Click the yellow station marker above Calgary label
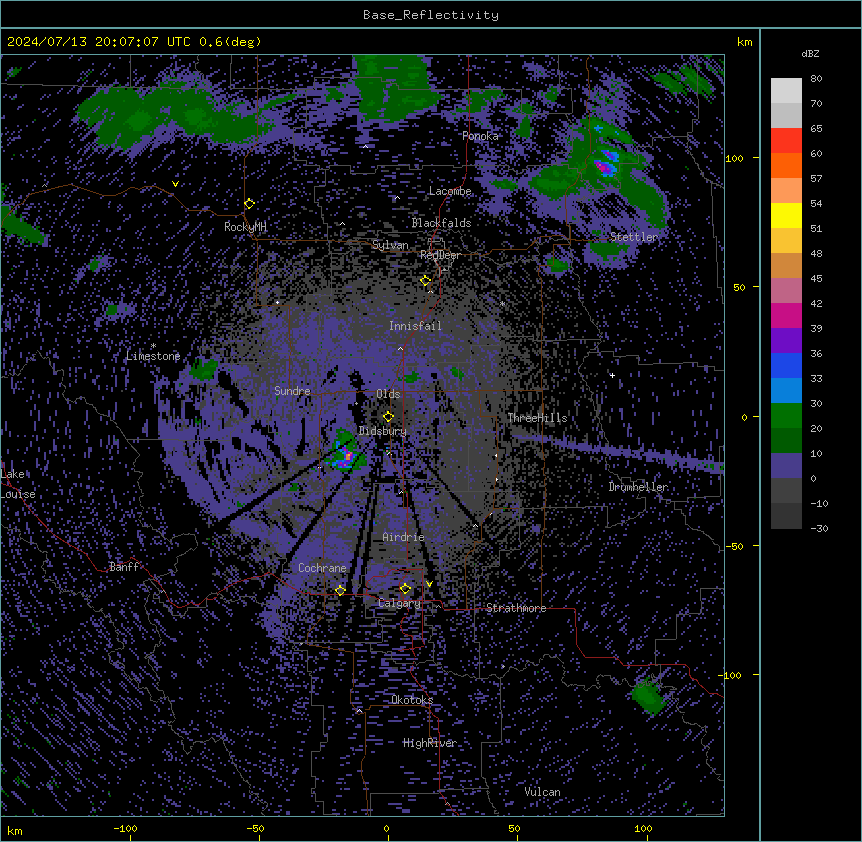The width and height of the screenshot is (862, 842). tap(405, 589)
